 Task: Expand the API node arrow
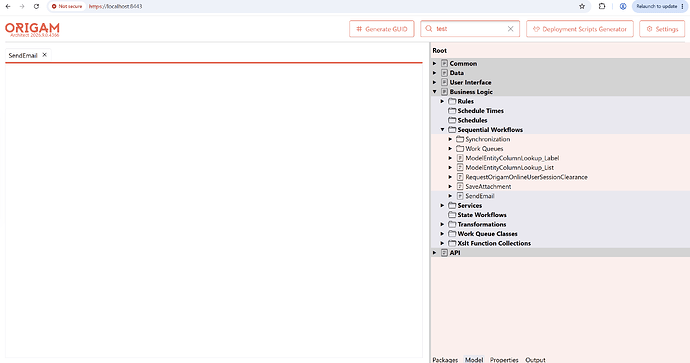[435, 253]
